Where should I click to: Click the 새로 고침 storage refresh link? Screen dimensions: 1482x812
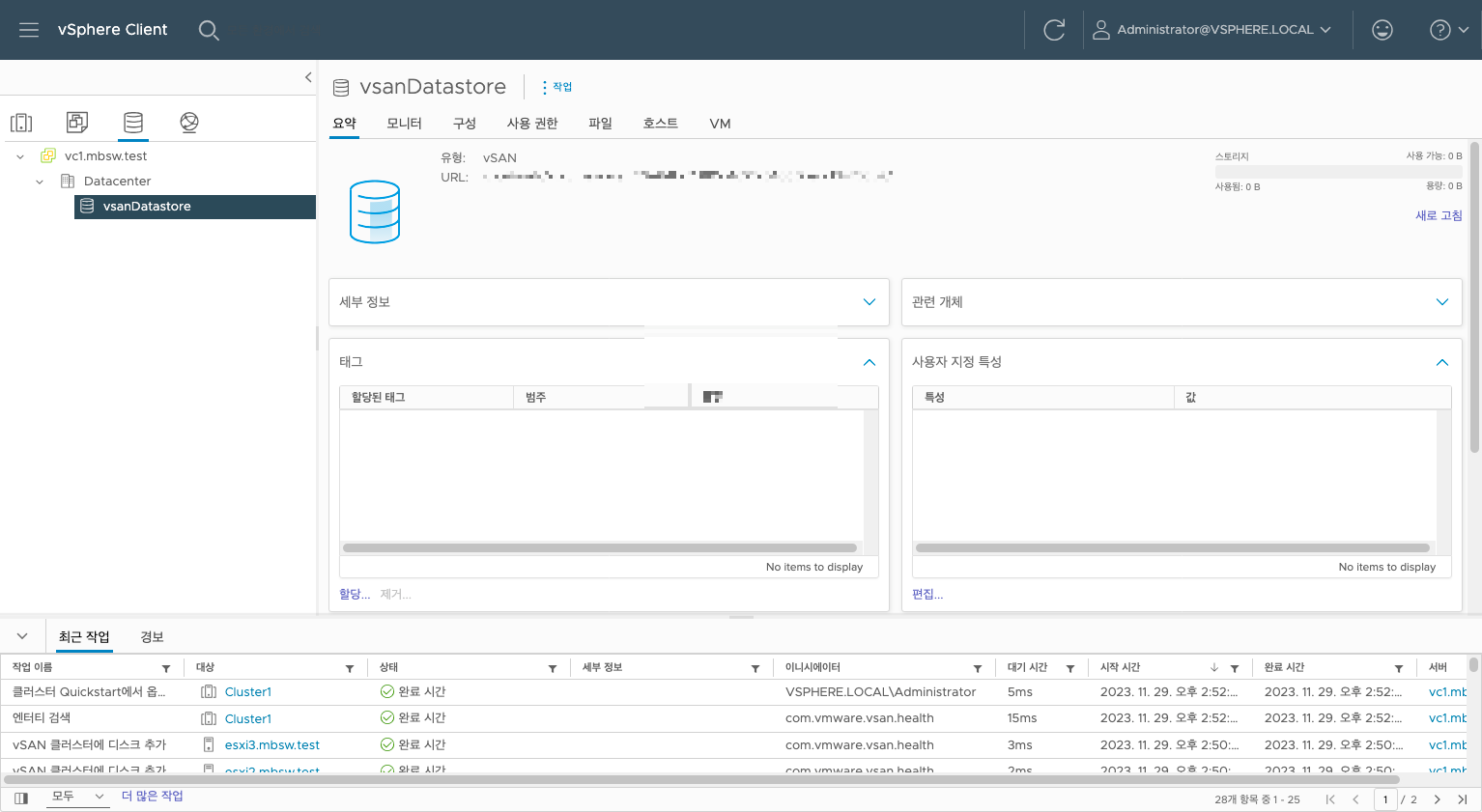point(1439,215)
